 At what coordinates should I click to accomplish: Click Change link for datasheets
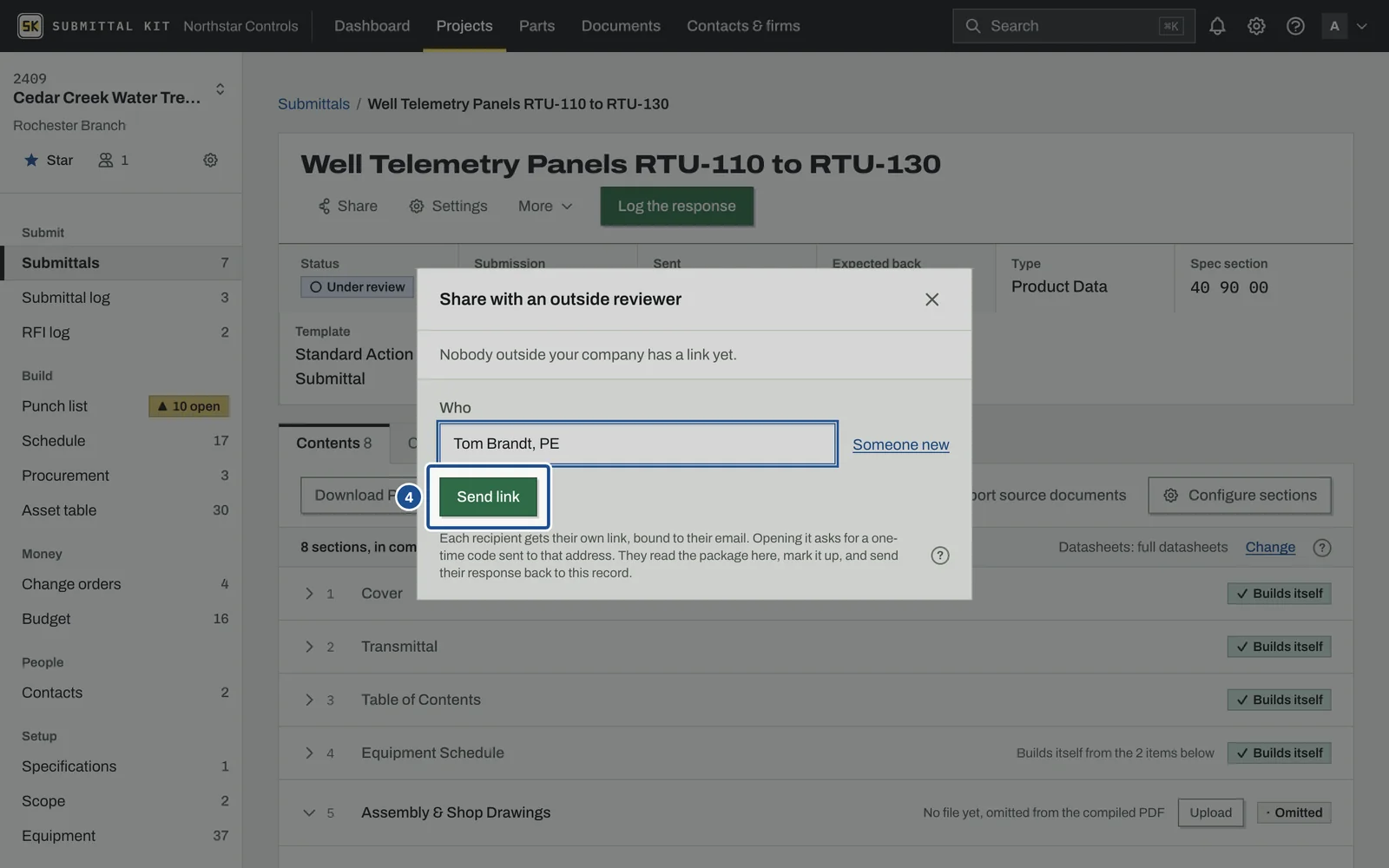click(1270, 547)
